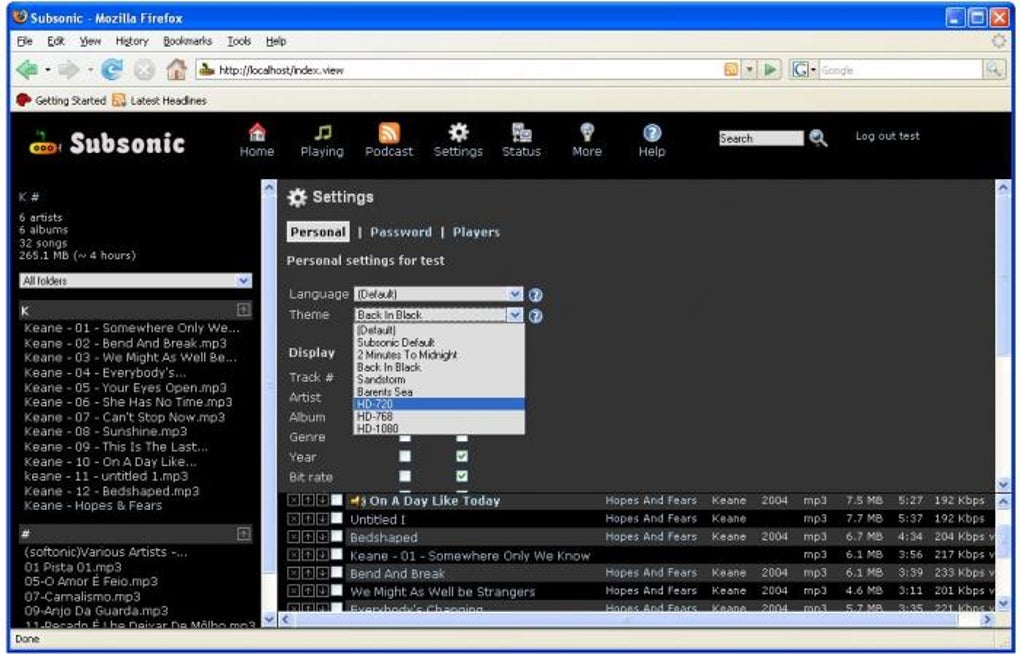
Task: Open Keane - Hopes & Fears entry
Action: pos(93,506)
